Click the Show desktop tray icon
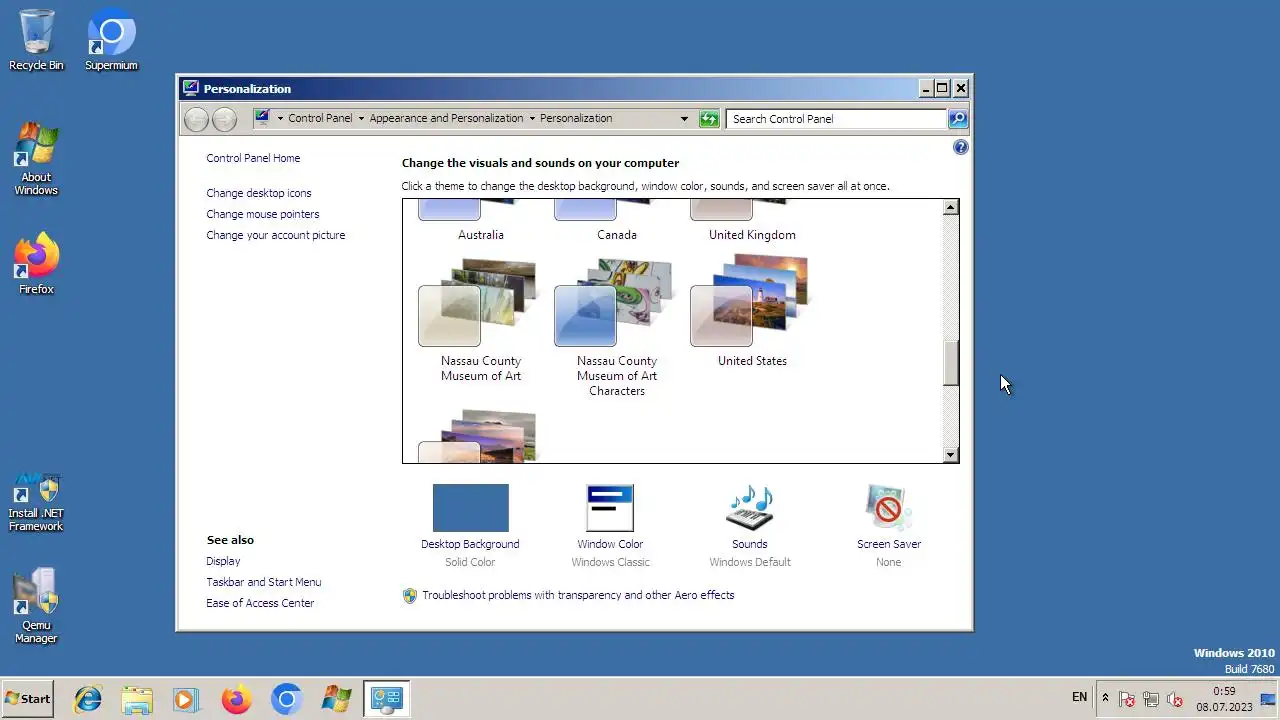1280x720 pixels. click(x=1269, y=699)
